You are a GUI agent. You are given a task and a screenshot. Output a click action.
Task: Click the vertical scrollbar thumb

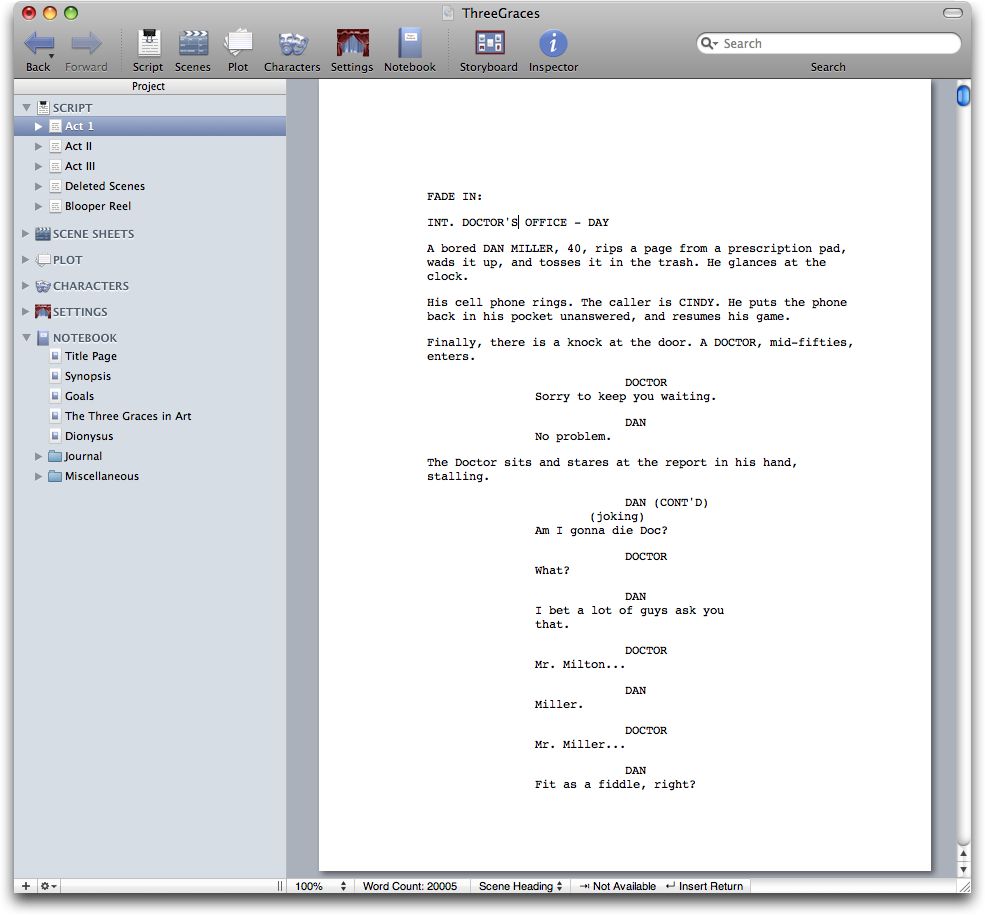pos(963,95)
